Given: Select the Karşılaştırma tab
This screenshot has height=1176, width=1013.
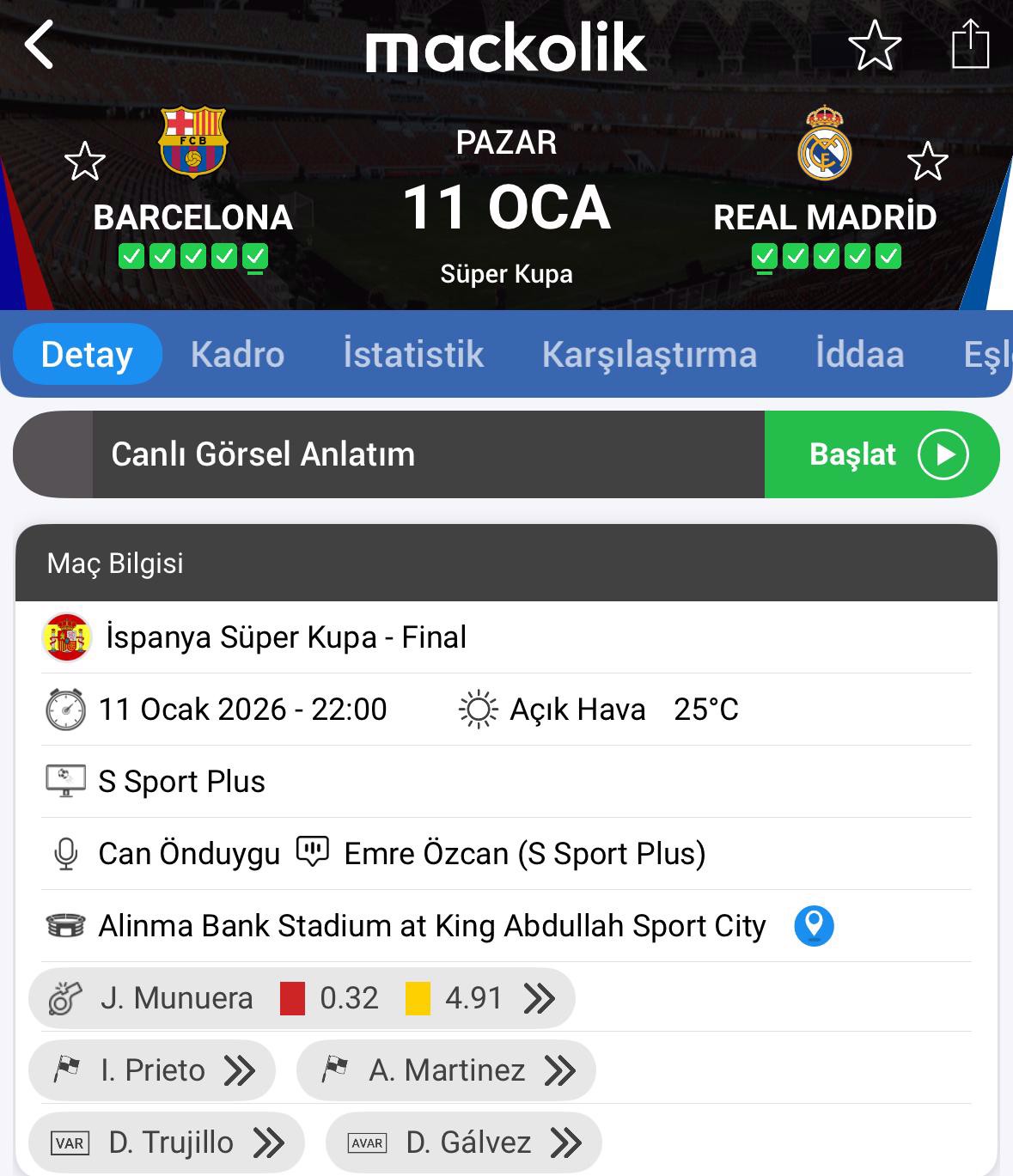Looking at the screenshot, I should click(x=649, y=355).
